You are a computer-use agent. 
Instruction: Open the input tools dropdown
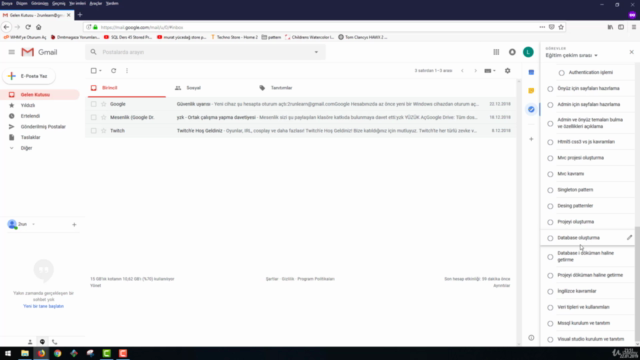pyautogui.click(x=490, y=71)
